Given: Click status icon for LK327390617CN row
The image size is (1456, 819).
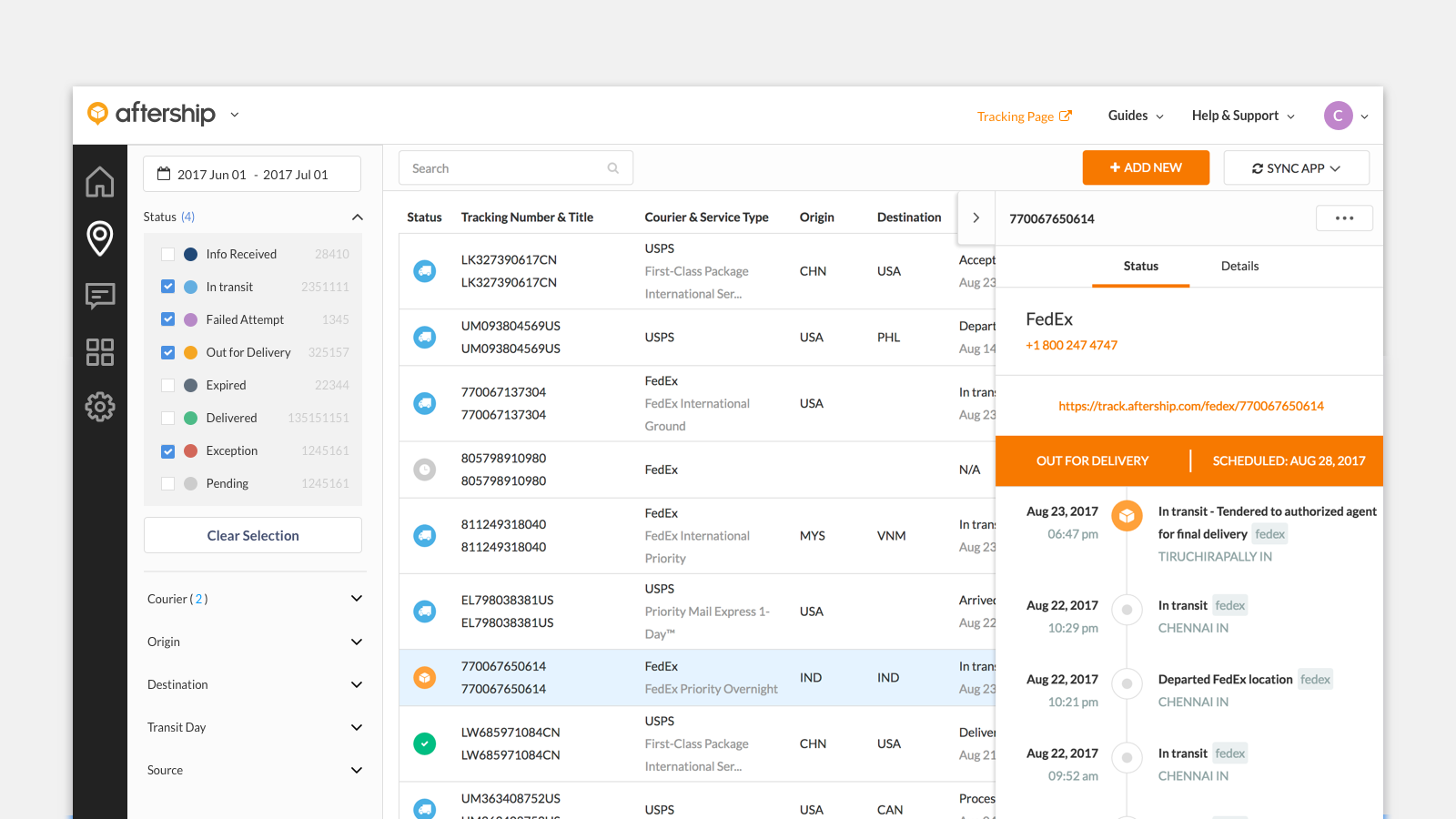Looking at the screenshot, I should tap(425, 271).
